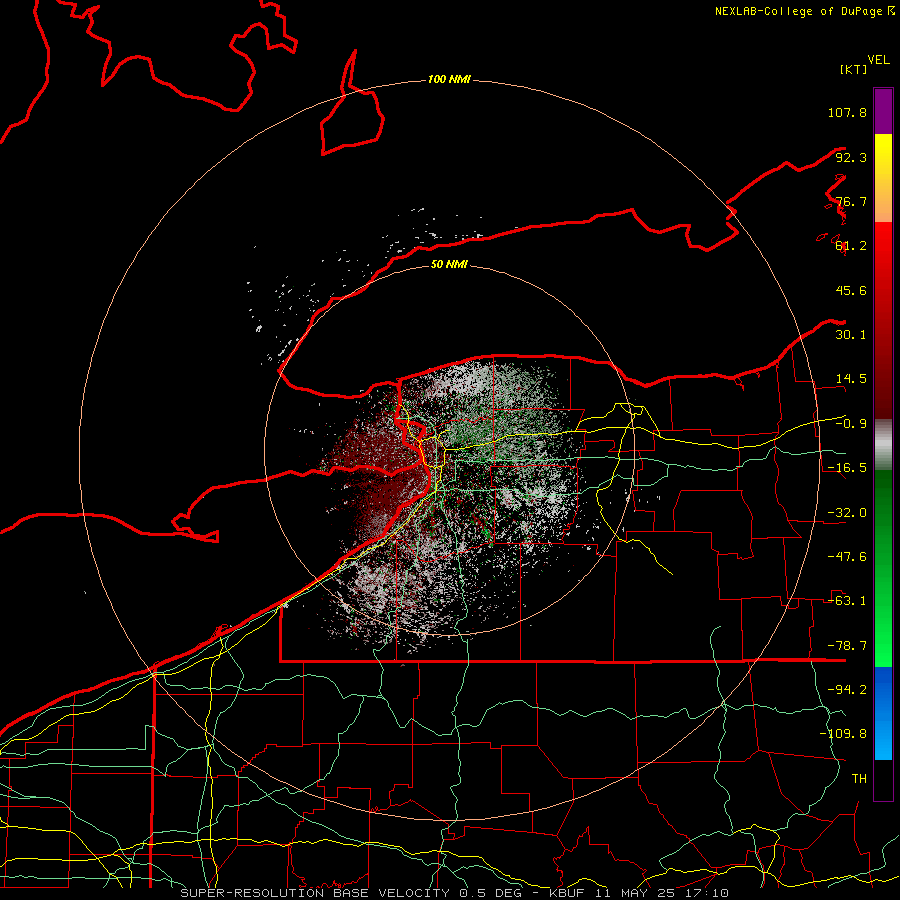Click the -78.7 legend value
The image size is (900, 900).
coord(847,646)
